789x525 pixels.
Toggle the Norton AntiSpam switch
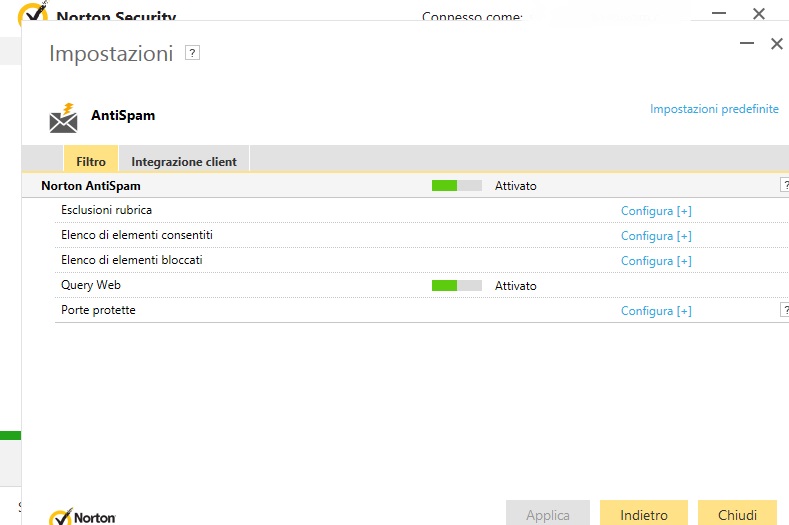pyautogui.click(x=456, y=186)
